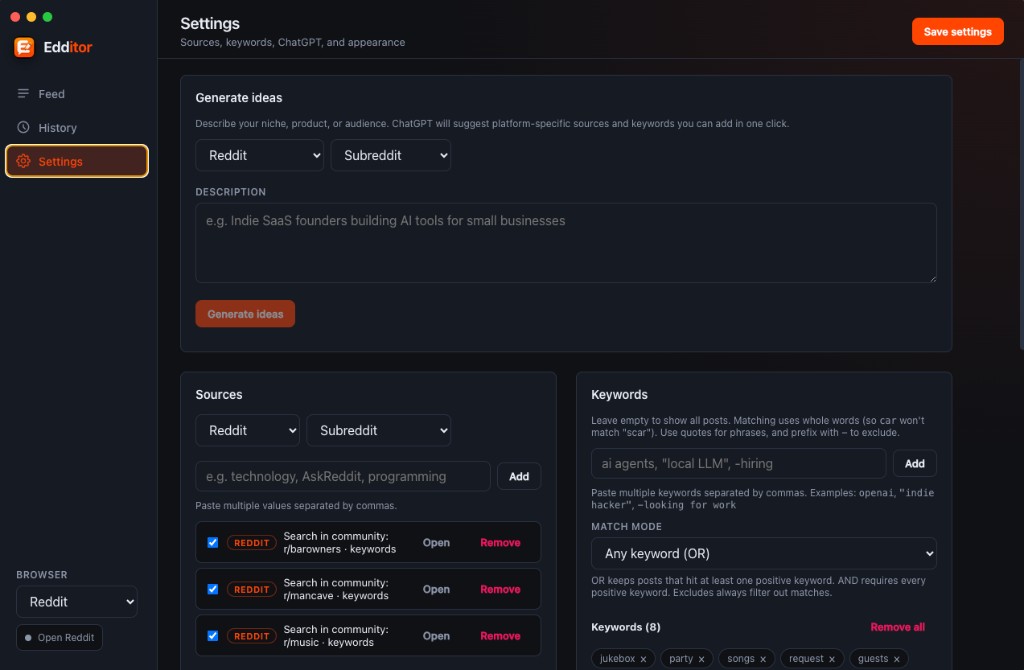The image size is (1024, 670).
Task: Click the Edditor app name text
Action: 67,47
